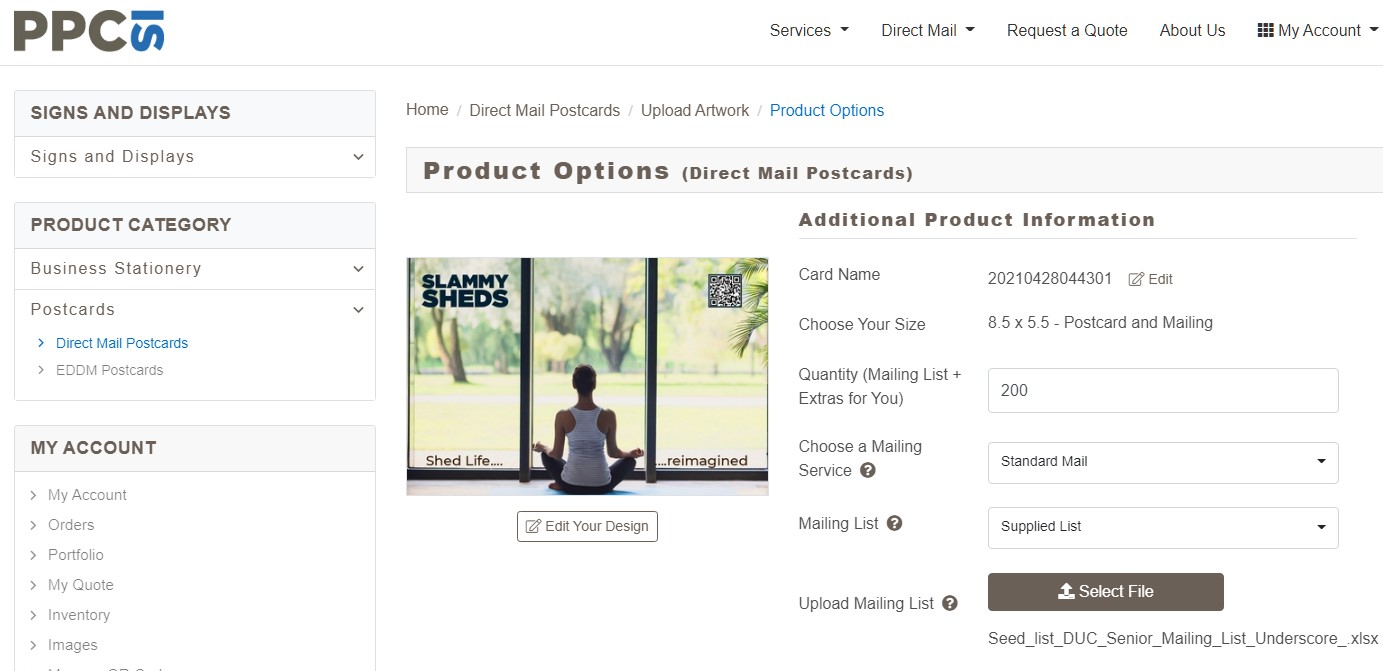
Task: Open the Services menu
Action: point(809,30)
